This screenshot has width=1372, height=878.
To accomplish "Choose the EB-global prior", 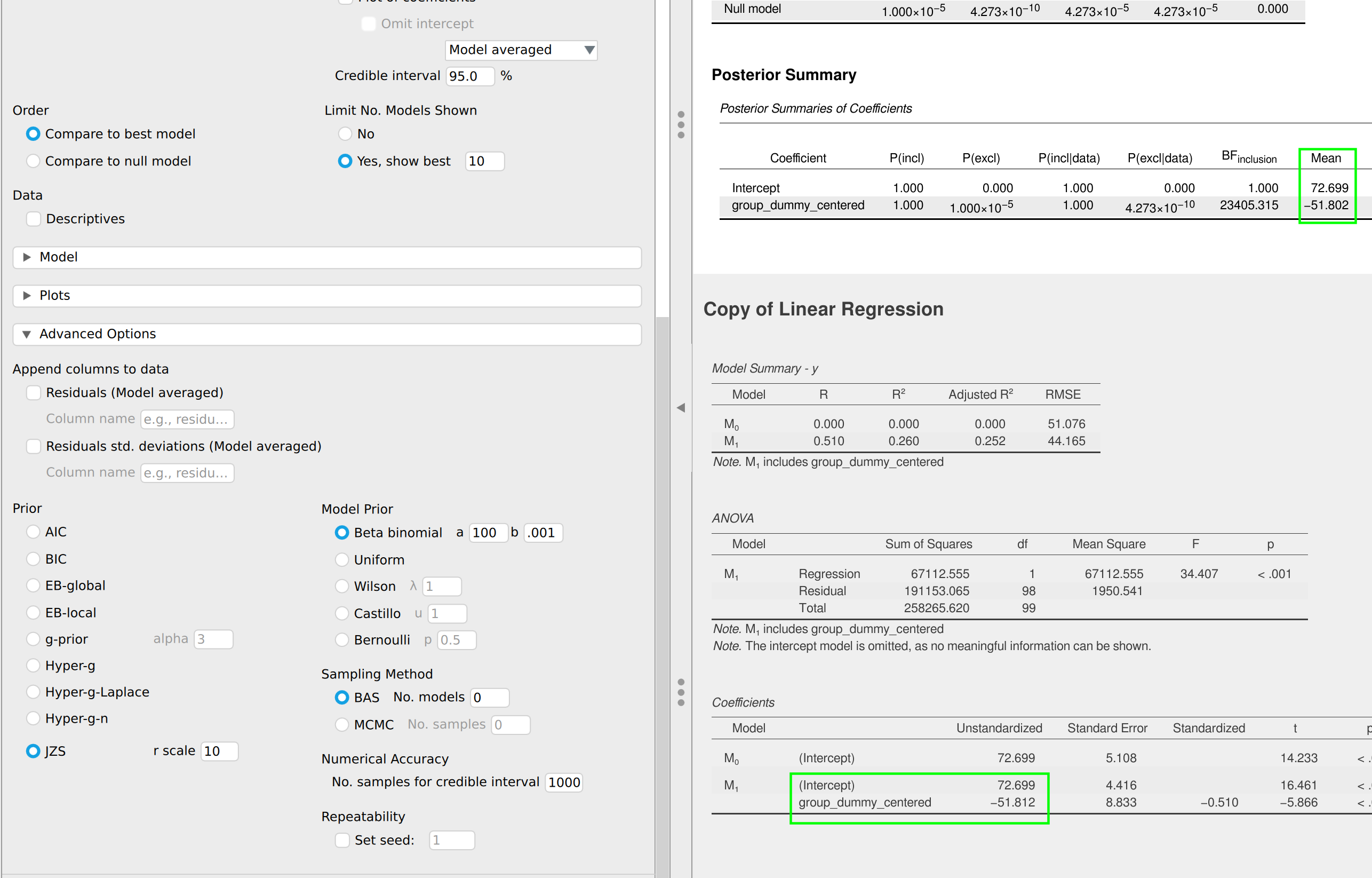I will click(33, 586).
